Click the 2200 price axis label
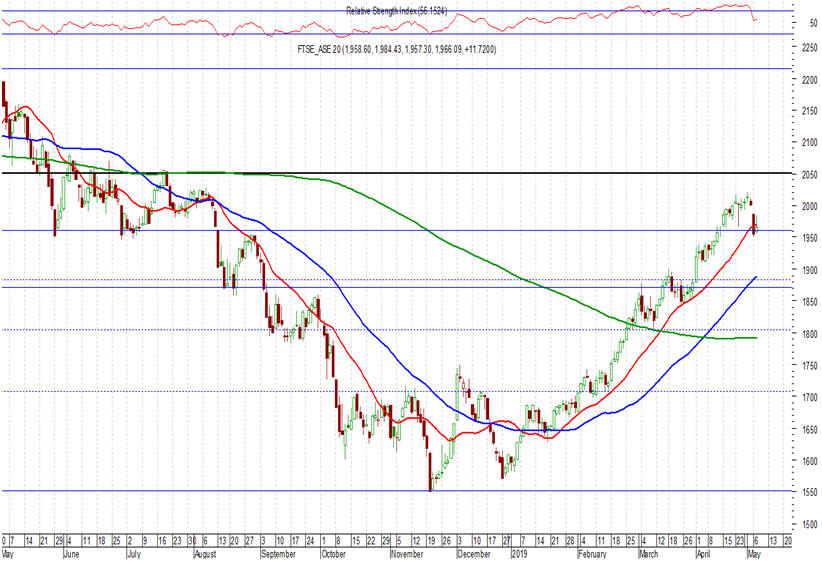 (804, 79)
